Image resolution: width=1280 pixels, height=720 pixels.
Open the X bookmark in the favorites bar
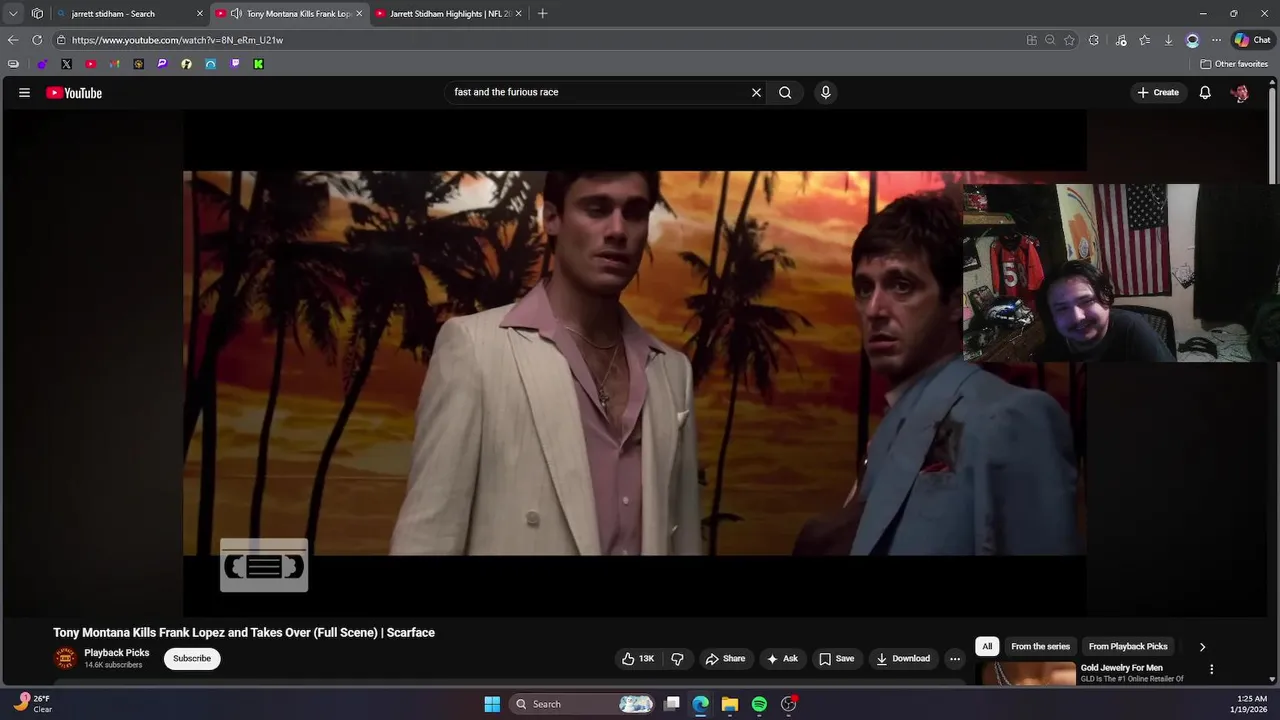(x=66, y=64)
